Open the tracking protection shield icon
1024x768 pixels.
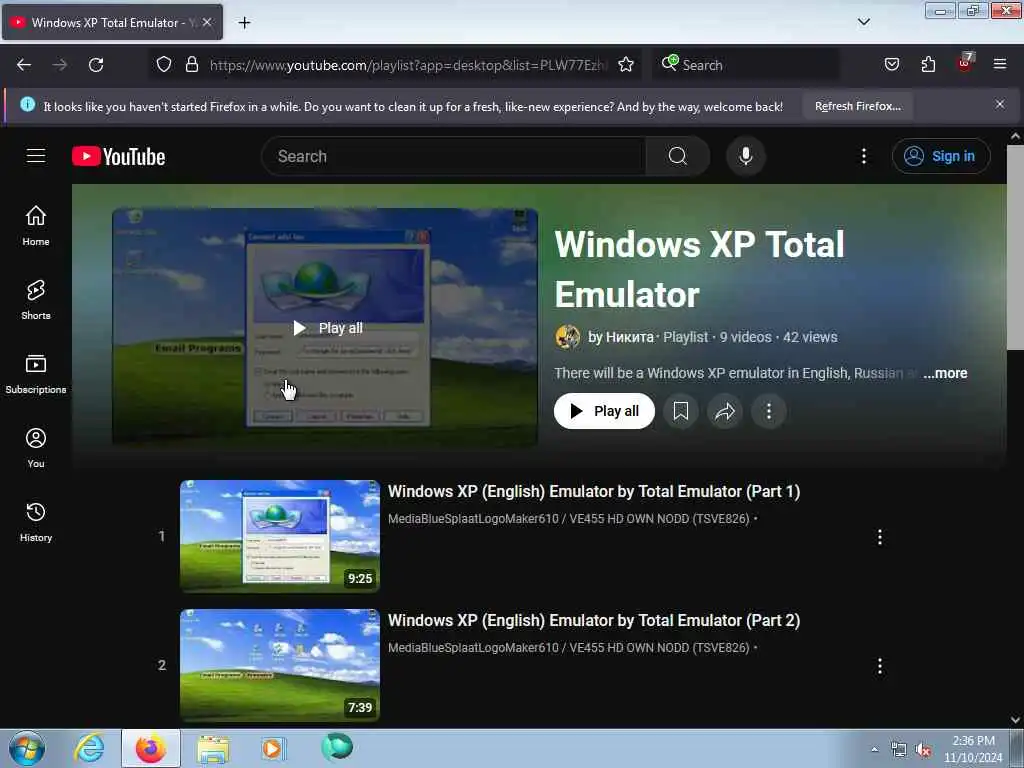tap(164, 64)
